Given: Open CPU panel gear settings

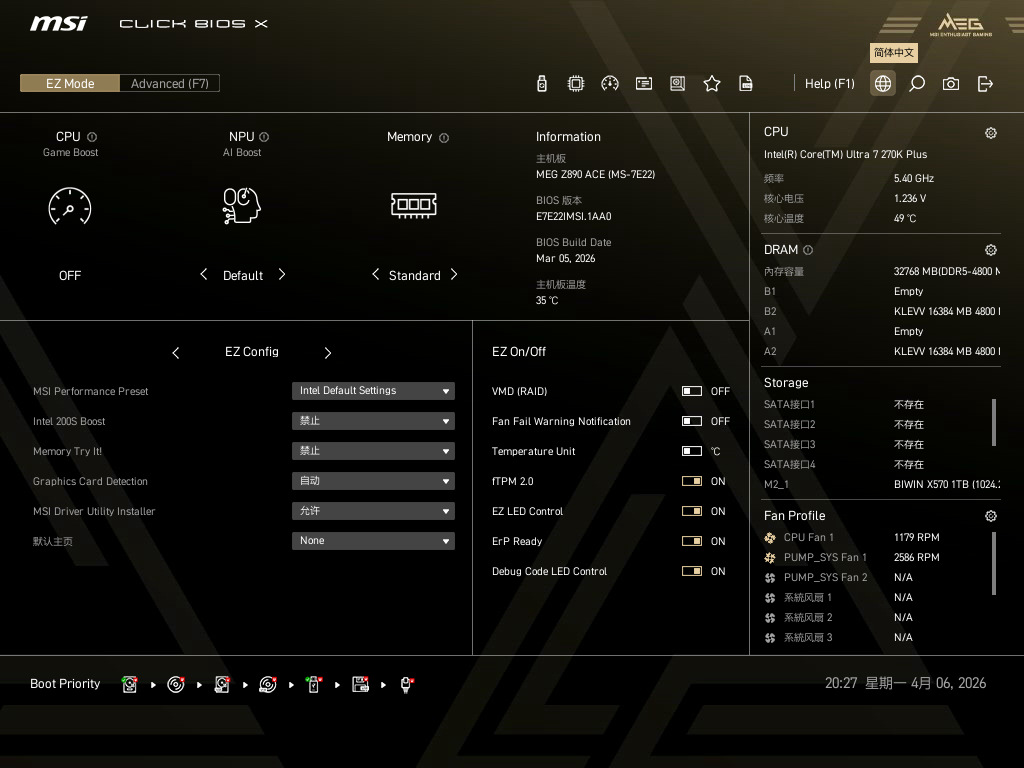Looking at the screenshot, I should tap(991, 133).
